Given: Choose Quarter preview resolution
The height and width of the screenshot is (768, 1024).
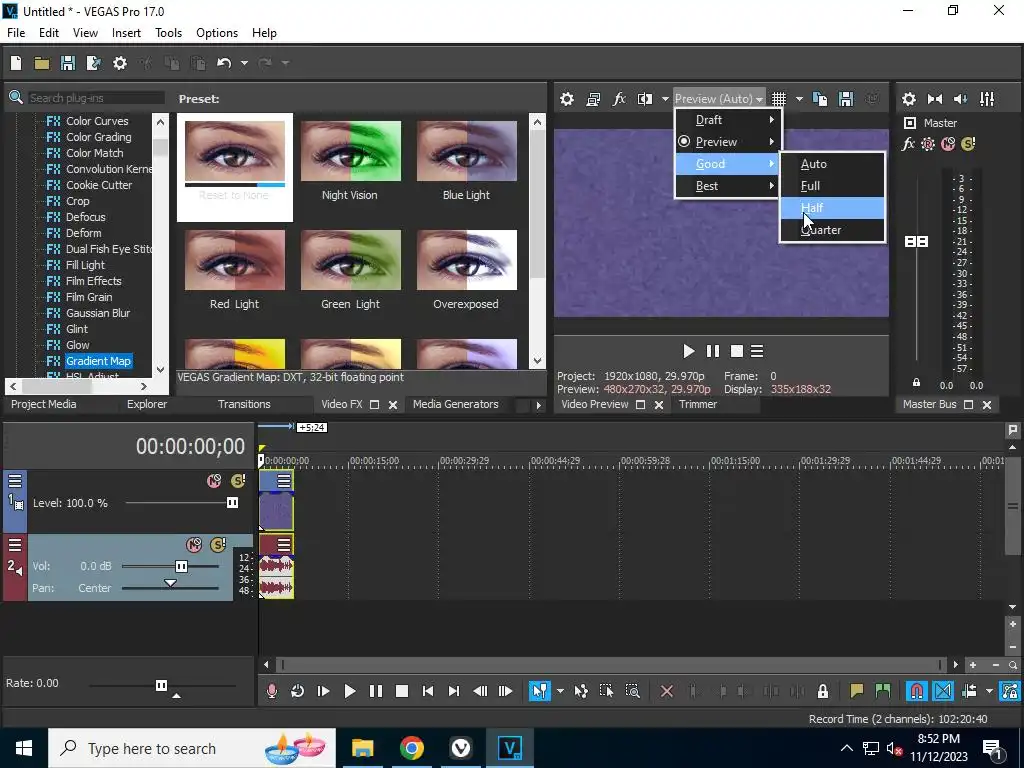Looking at the screenshot, I should (833, 230).
